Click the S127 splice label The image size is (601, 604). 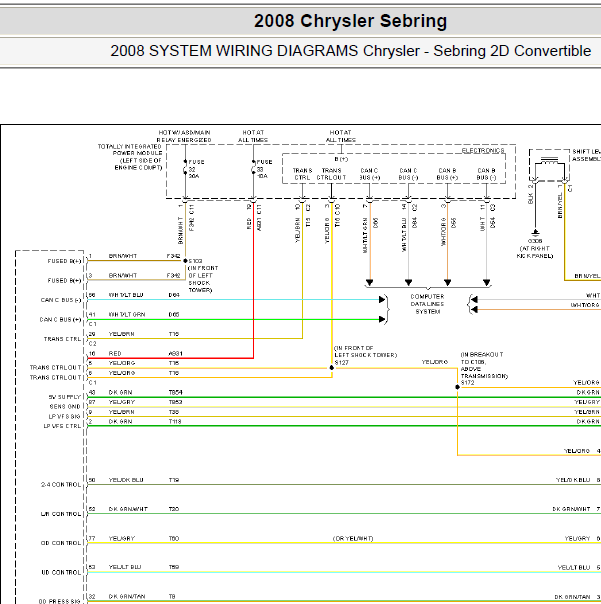click(341, 363)
